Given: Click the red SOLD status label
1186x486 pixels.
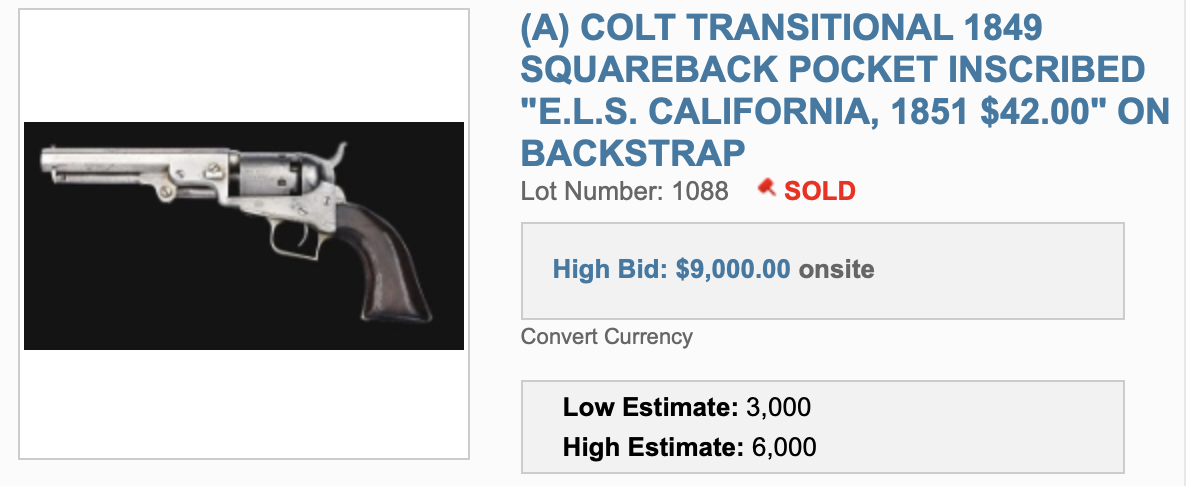Looking at the screenshot, I should [820, 190].
